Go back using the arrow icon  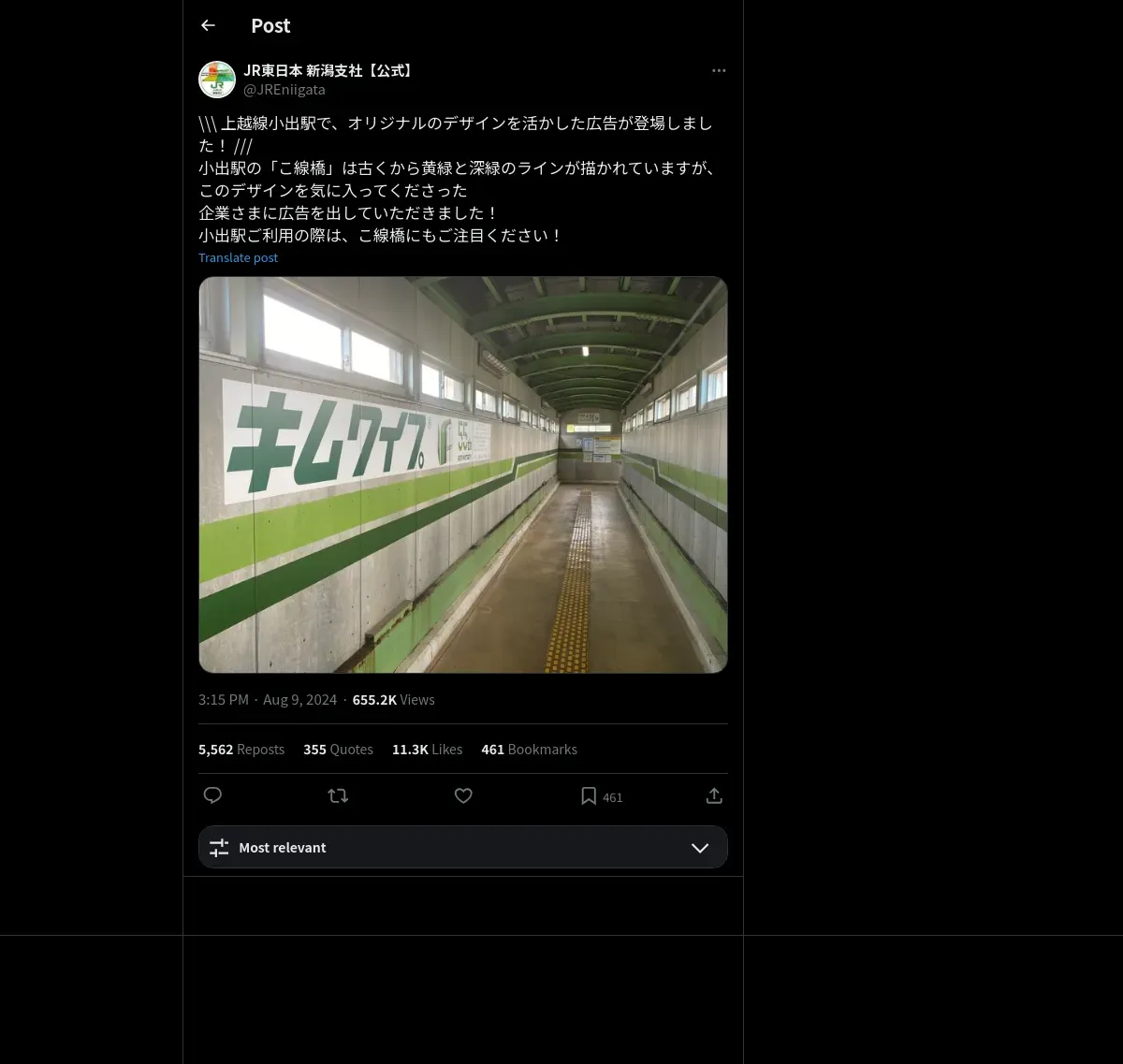208,25
